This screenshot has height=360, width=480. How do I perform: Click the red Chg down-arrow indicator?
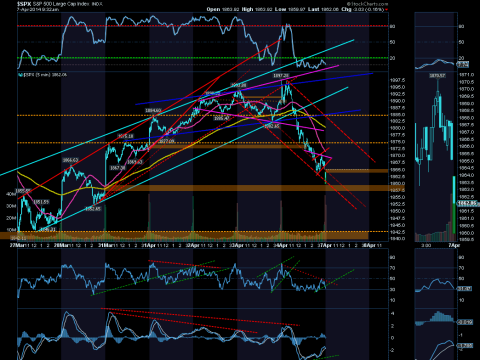pos(386,9)
